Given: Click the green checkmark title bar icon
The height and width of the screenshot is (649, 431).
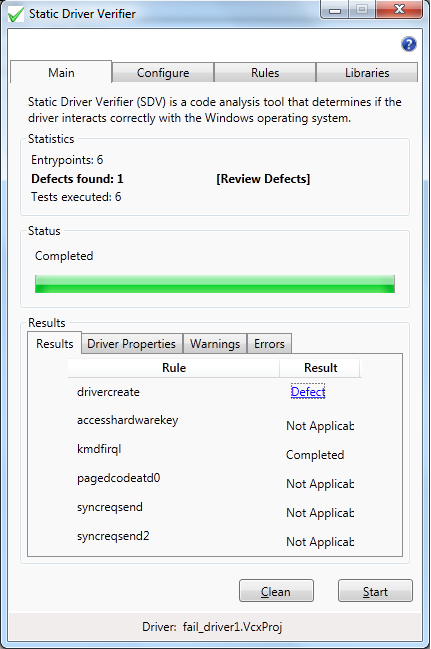Looking at the screenshot, I should [16, 14].
